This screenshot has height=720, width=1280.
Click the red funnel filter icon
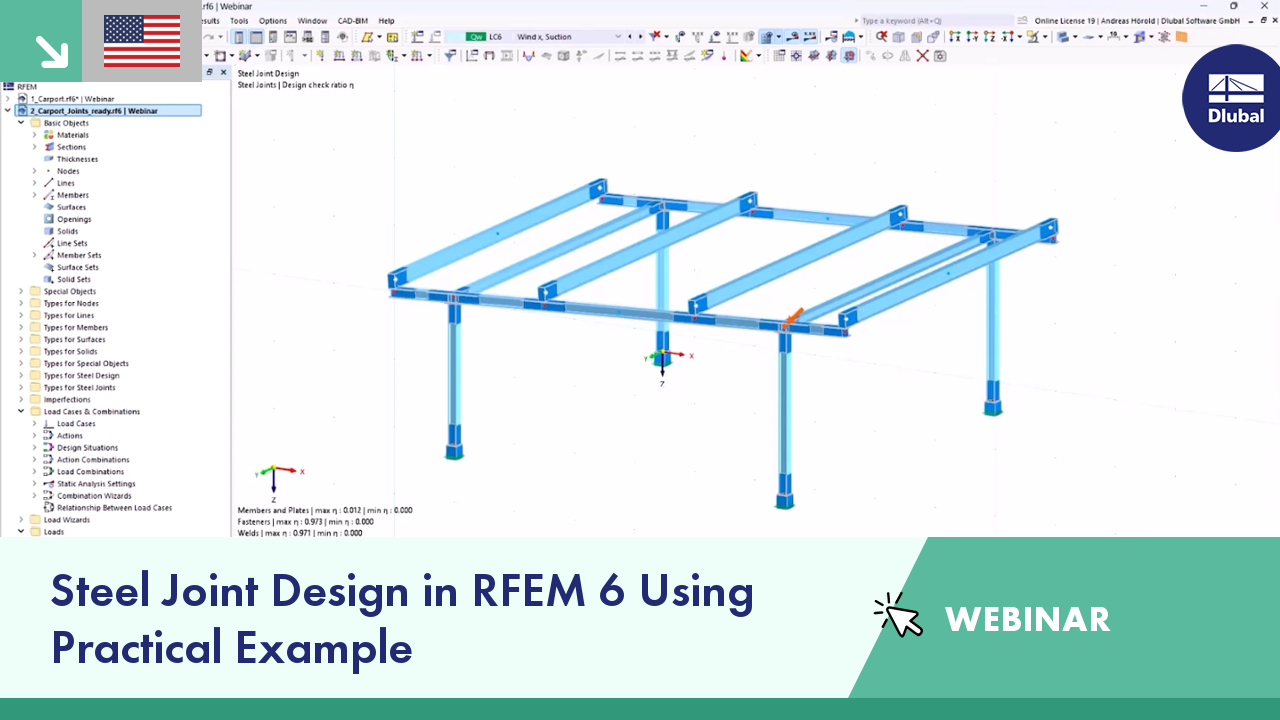pyautogui.click(x=654, y=36)
